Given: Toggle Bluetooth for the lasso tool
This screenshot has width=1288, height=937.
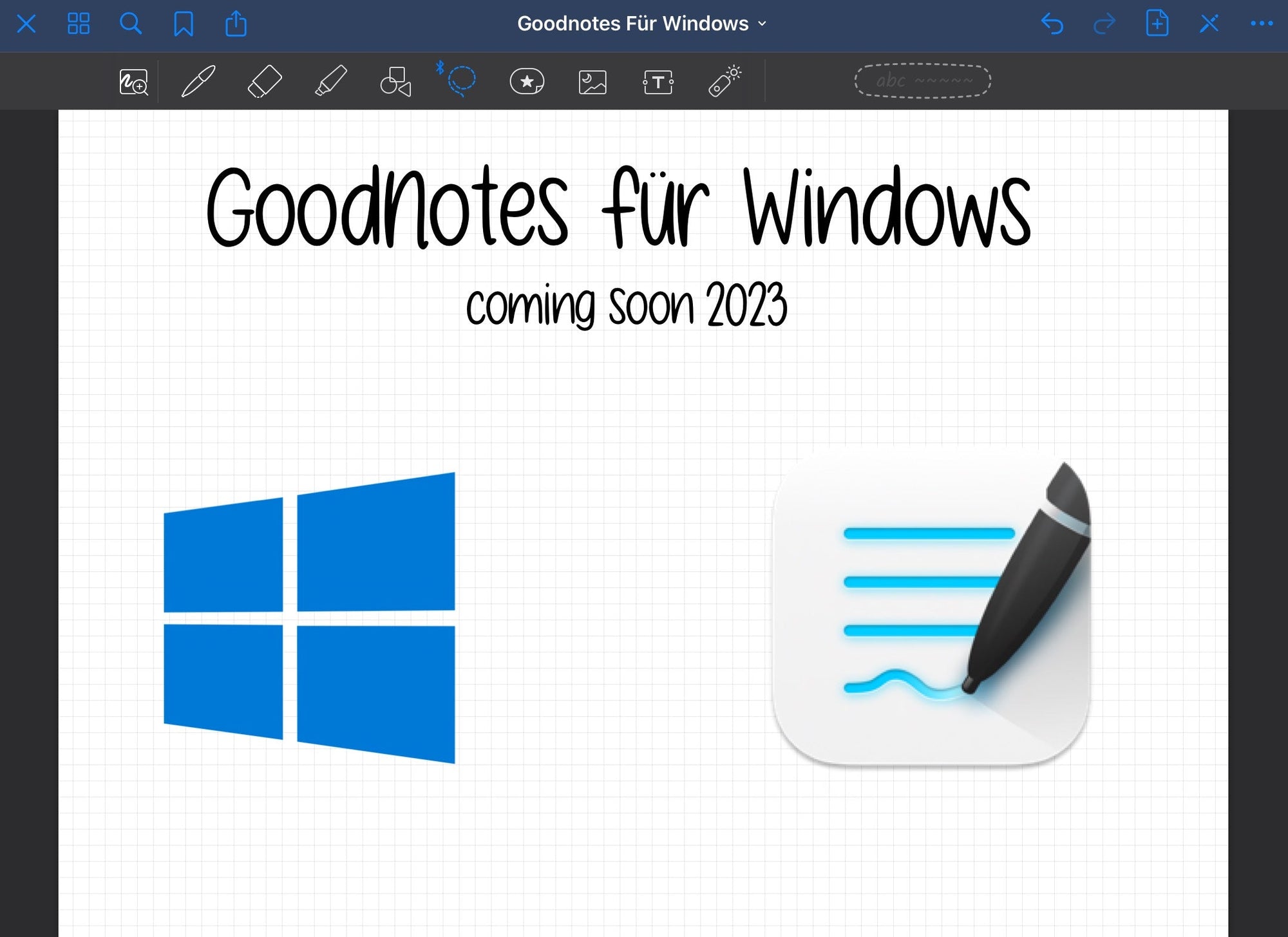Looking at the screenshot, I should coord(440,67).
